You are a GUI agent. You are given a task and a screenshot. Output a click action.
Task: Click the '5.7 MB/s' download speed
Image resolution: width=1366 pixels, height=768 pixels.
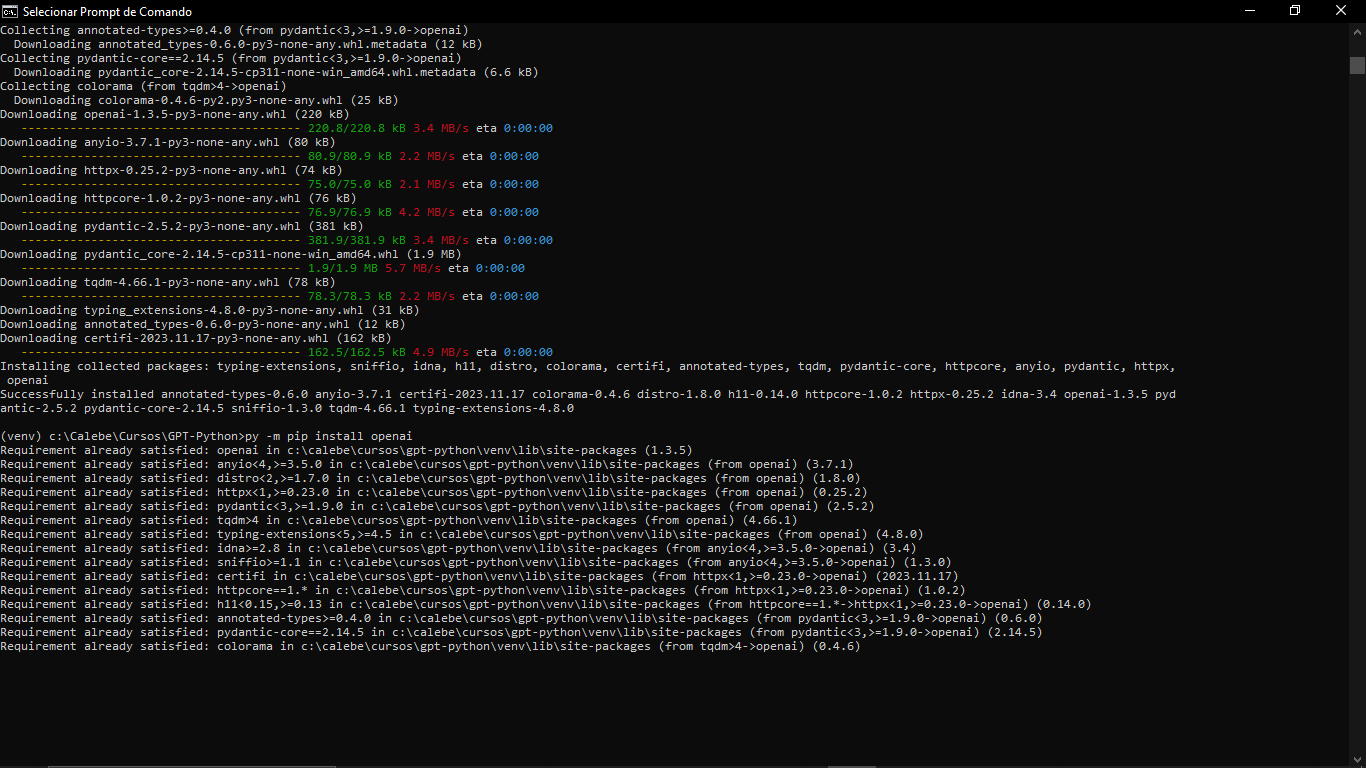413,268
